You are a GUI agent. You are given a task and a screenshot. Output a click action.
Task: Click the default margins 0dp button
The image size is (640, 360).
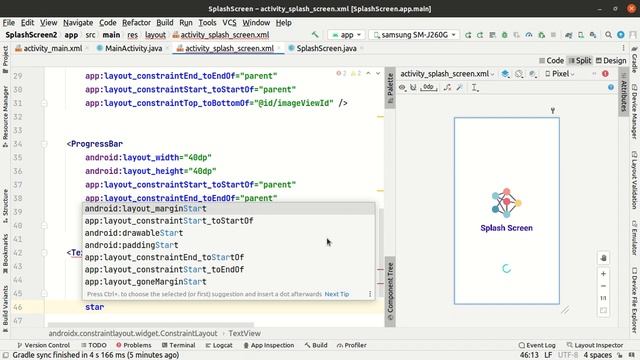[x=428, y=87]
